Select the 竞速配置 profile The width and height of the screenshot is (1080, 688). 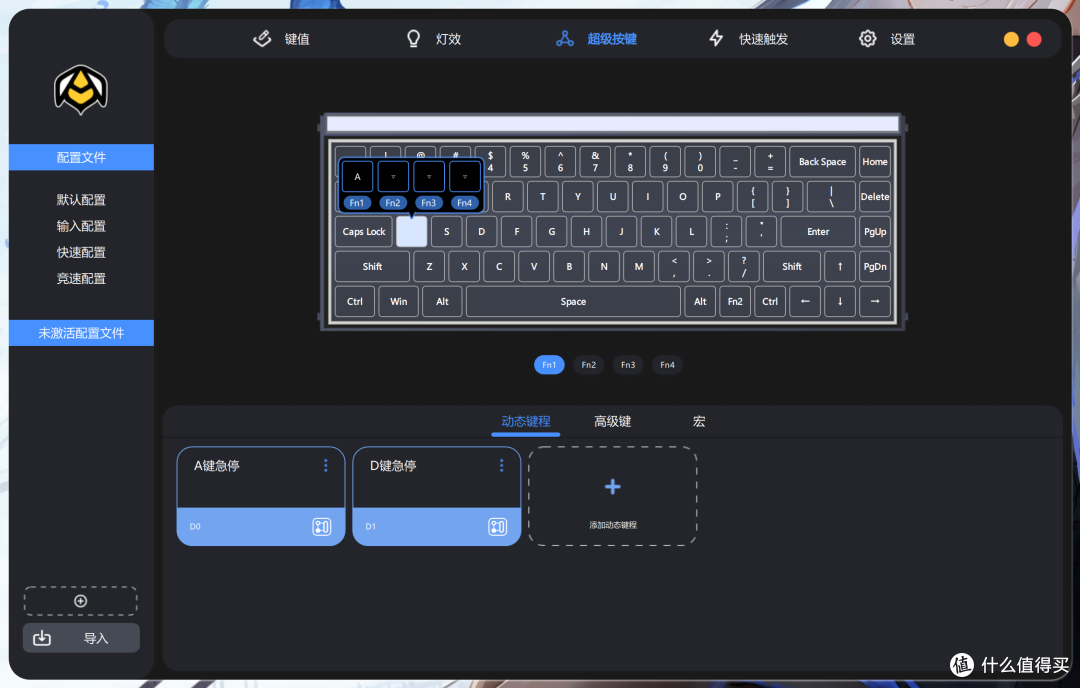(x=81, y=278)
